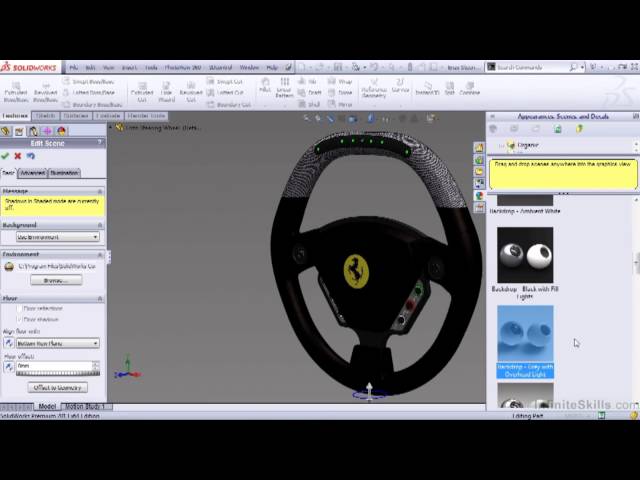Click the Extruded Boss/Base tool
The width and height of the screenshot is (640, 480).
[16, 92]
